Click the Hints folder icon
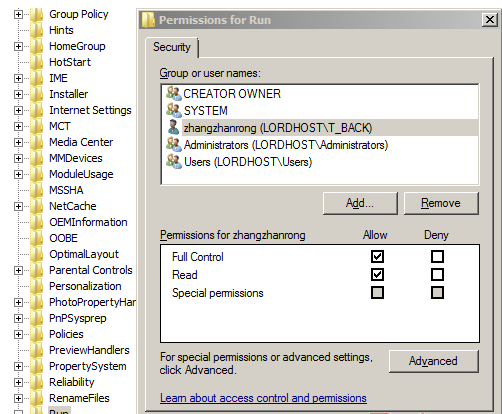 36,30
